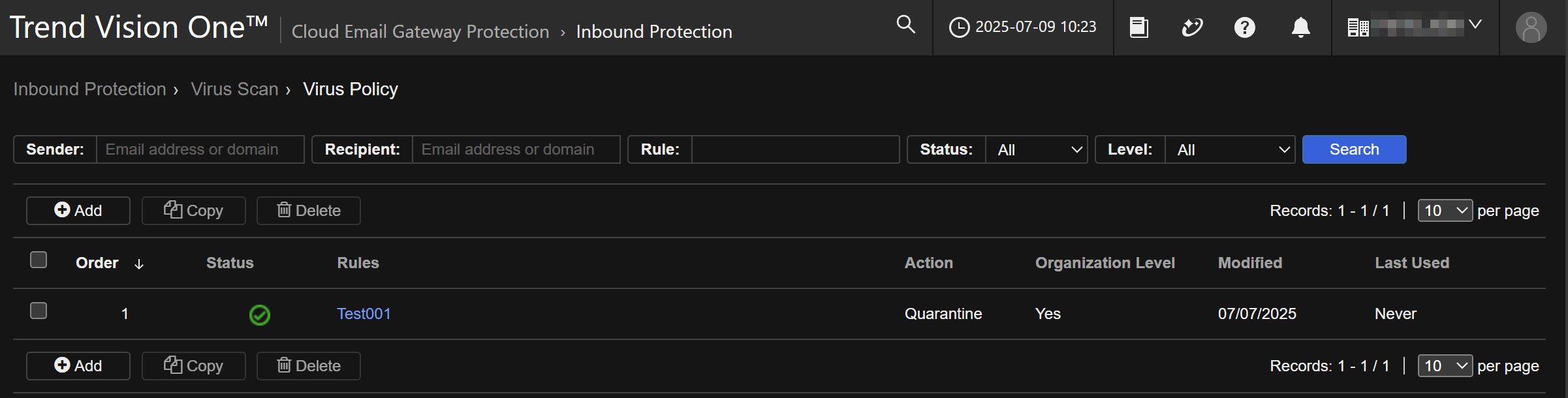
Task: Click the search magnifier icon in header
Action: pyautogui.click(x=905, y=25)
